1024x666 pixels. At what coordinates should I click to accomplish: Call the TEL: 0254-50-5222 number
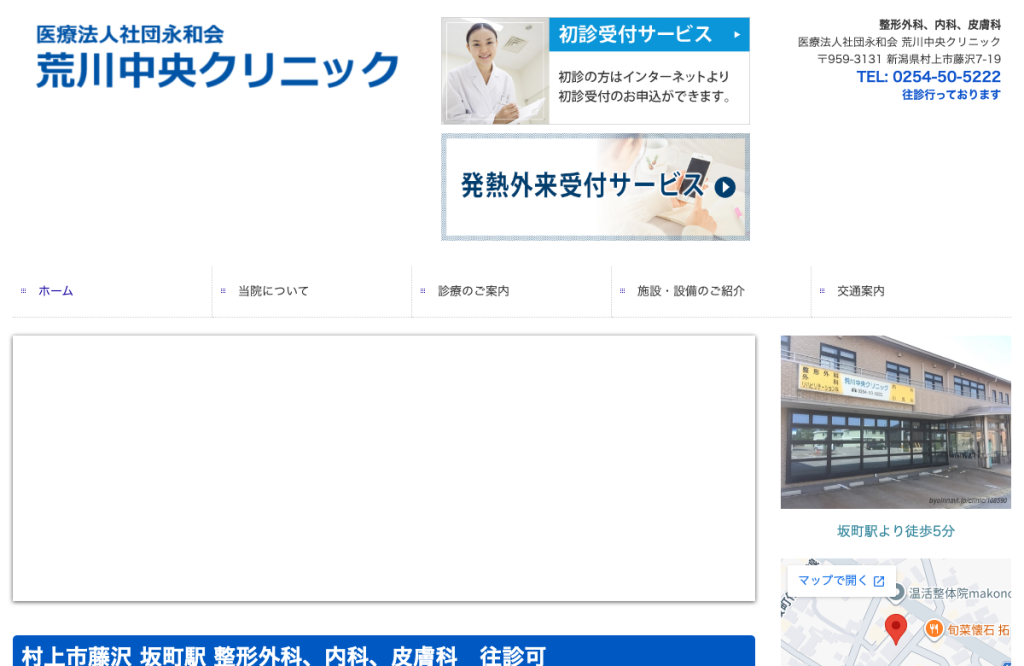(928, 76)
